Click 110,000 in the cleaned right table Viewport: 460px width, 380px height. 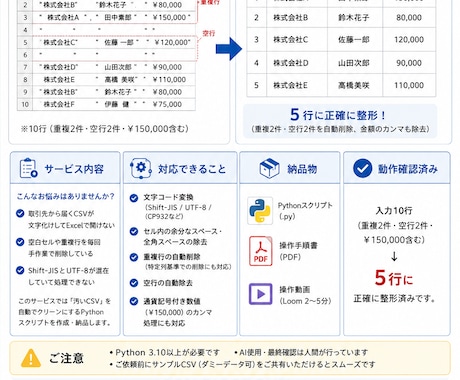tap(409, 85)
